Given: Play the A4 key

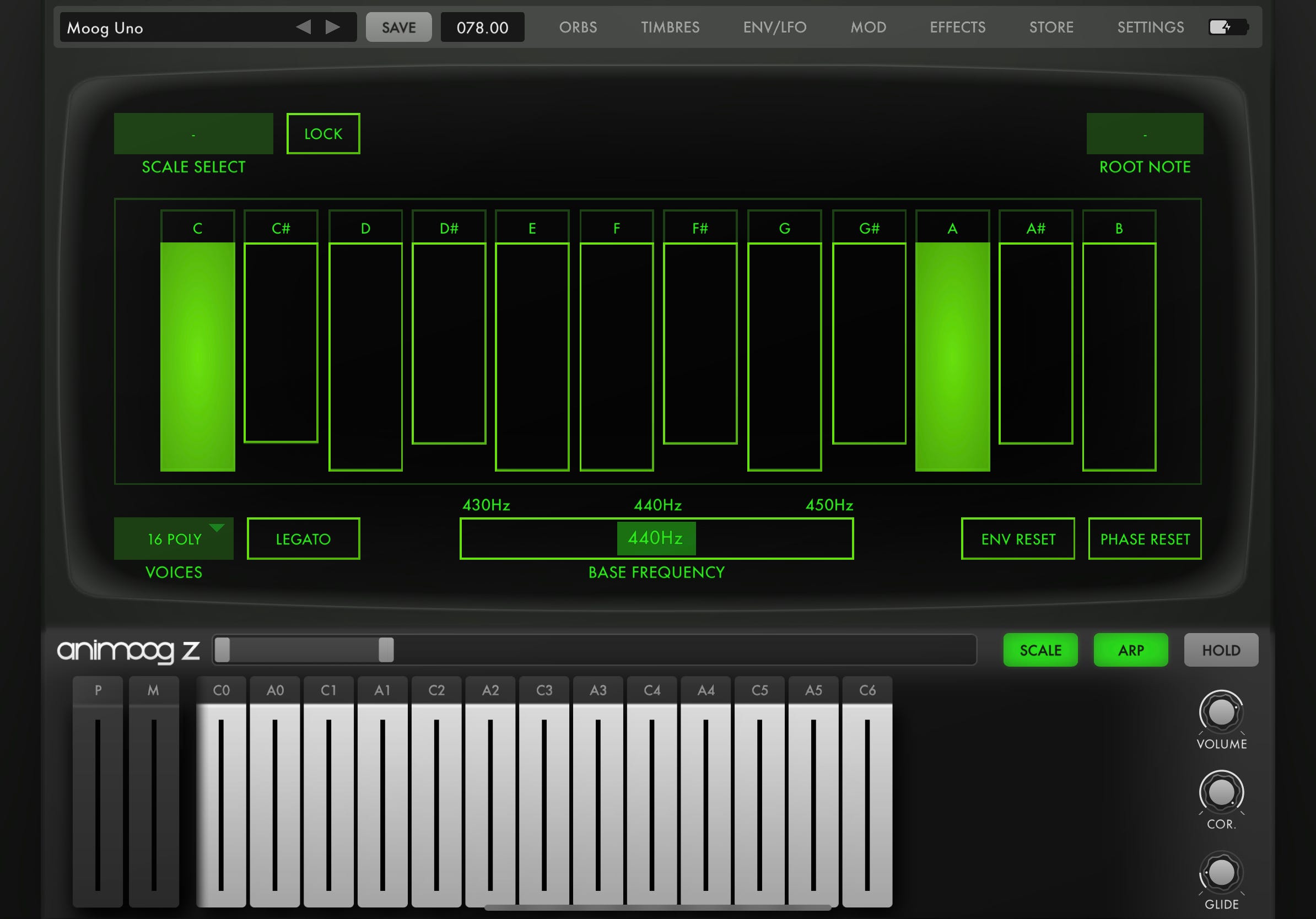Looking at the screenshot, I should point(706,792).
